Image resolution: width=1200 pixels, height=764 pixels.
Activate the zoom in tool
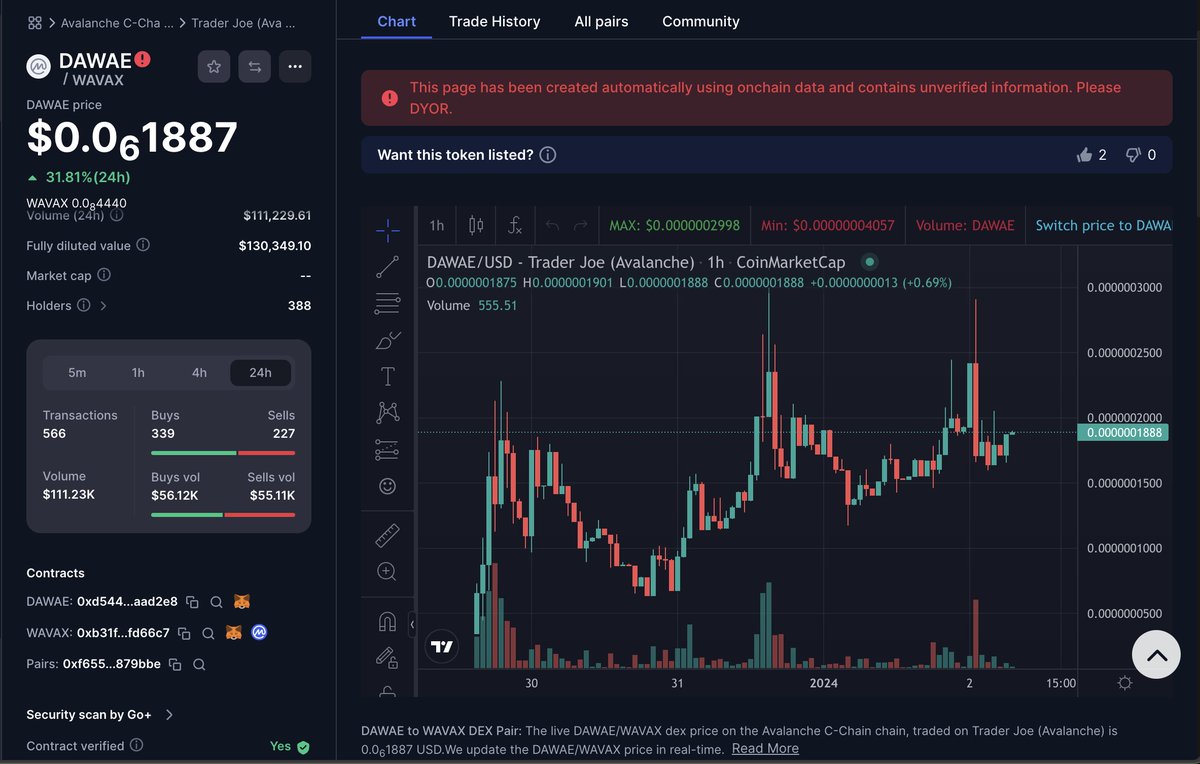coord(387,572)
